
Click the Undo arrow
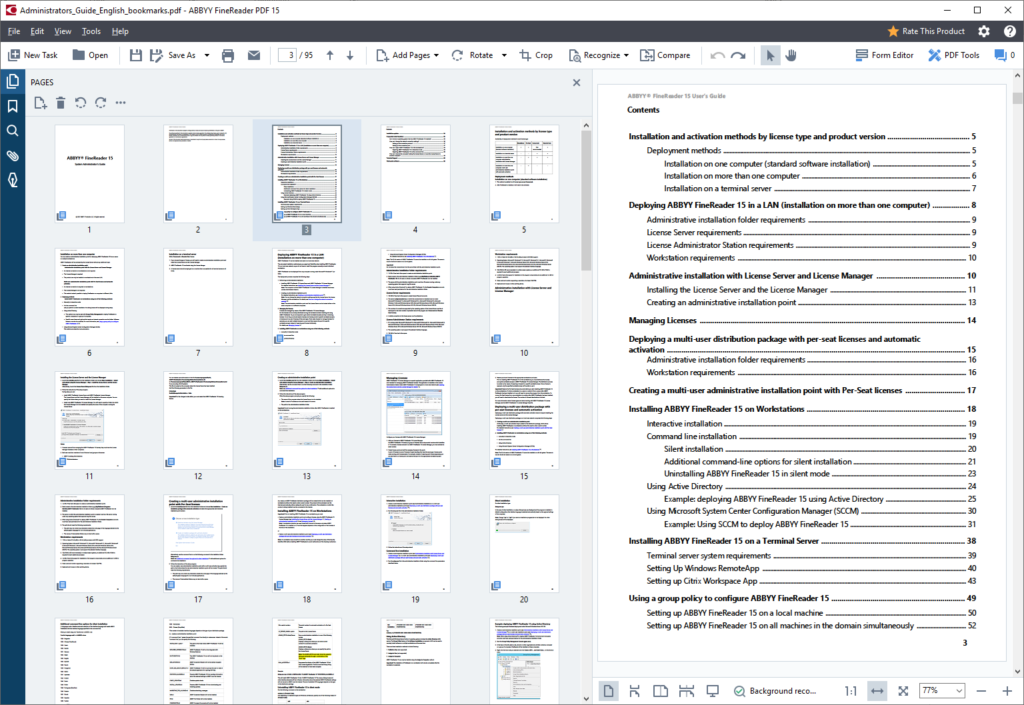pos(718,55)
